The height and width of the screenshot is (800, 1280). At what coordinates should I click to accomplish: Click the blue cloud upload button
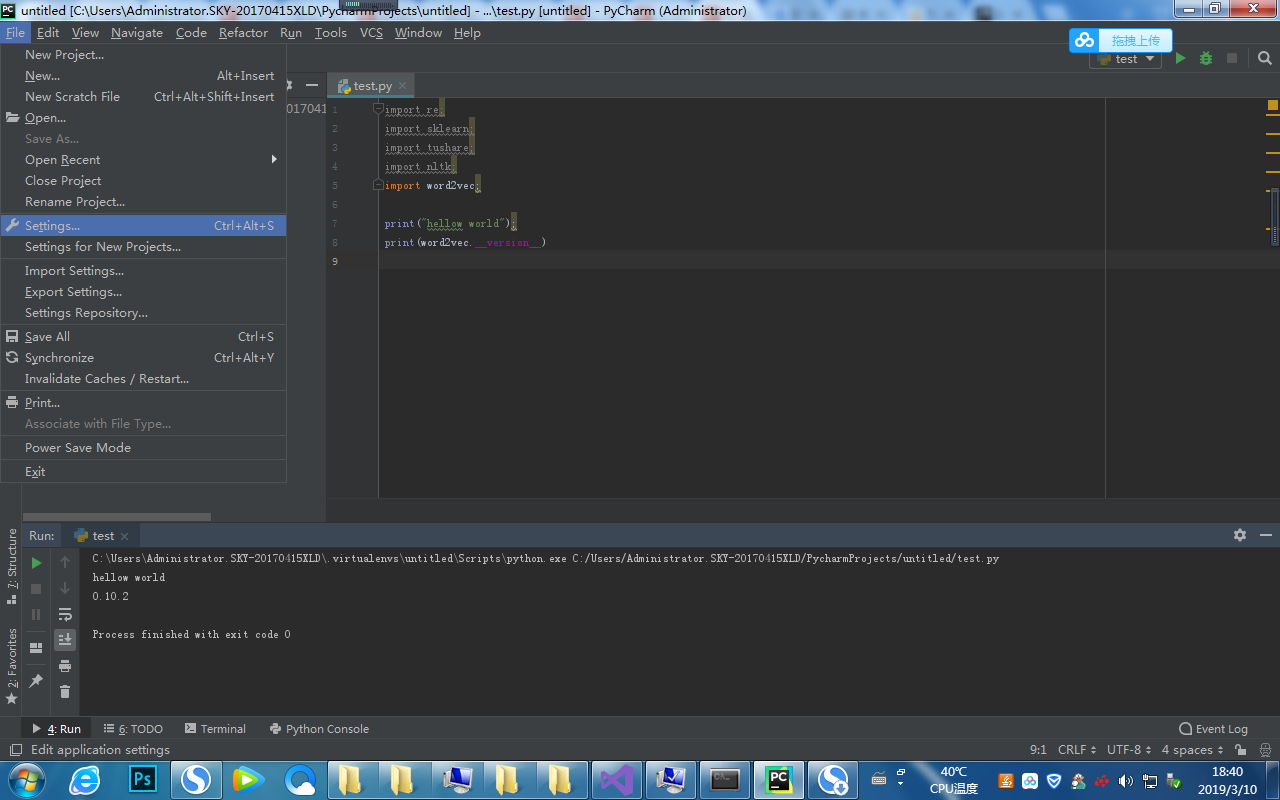1120,40
